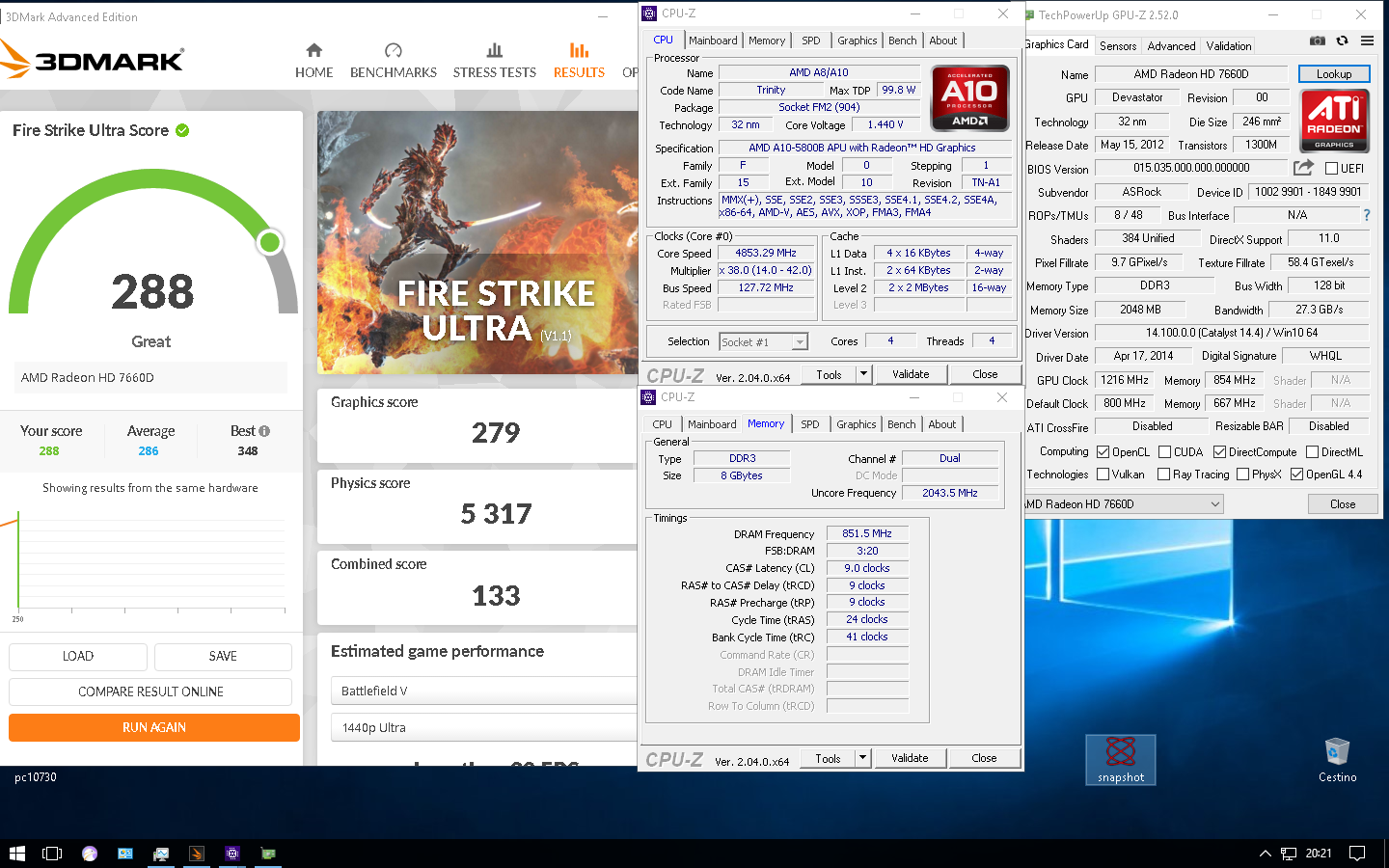The width and height of the screenshot is (1389, 868).
Task: Click the taskbar clock showing 20:21
Action: pos(1319,853)
